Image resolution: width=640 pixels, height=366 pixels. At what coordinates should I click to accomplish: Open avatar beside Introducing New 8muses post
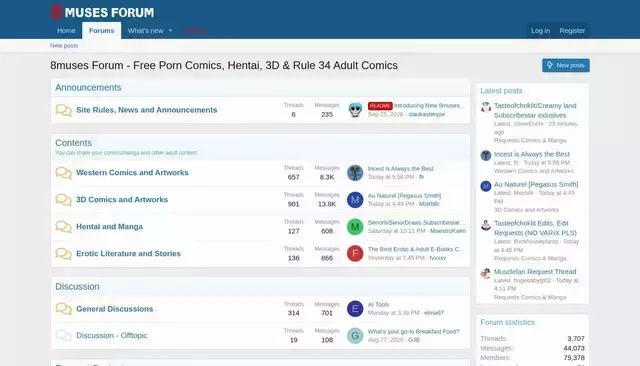pos(355,110)
